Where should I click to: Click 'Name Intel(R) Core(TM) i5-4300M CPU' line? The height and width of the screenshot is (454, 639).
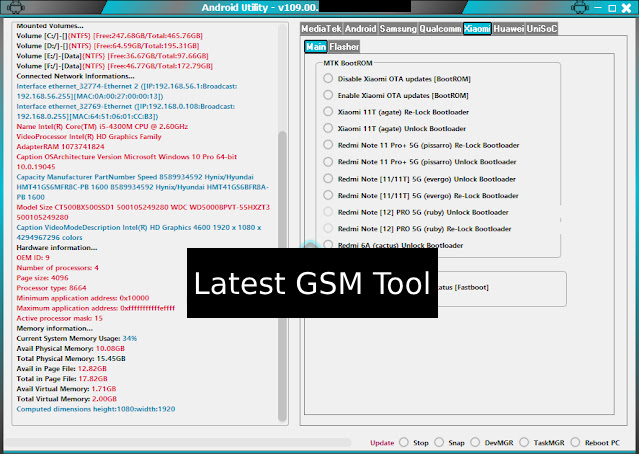[x=102, y=127]
